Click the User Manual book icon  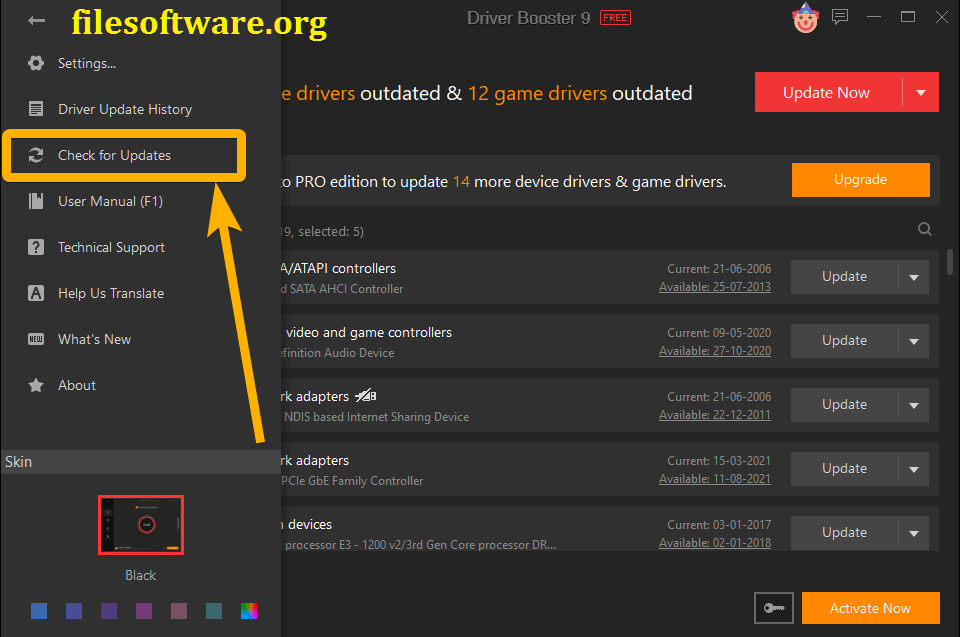click(x=36, y=201)
